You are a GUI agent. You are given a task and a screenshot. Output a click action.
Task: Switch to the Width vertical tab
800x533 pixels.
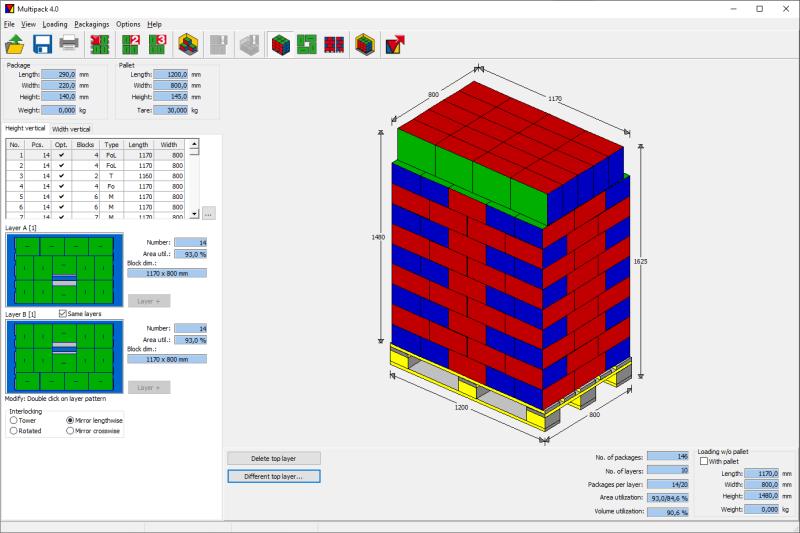point(71,129)
